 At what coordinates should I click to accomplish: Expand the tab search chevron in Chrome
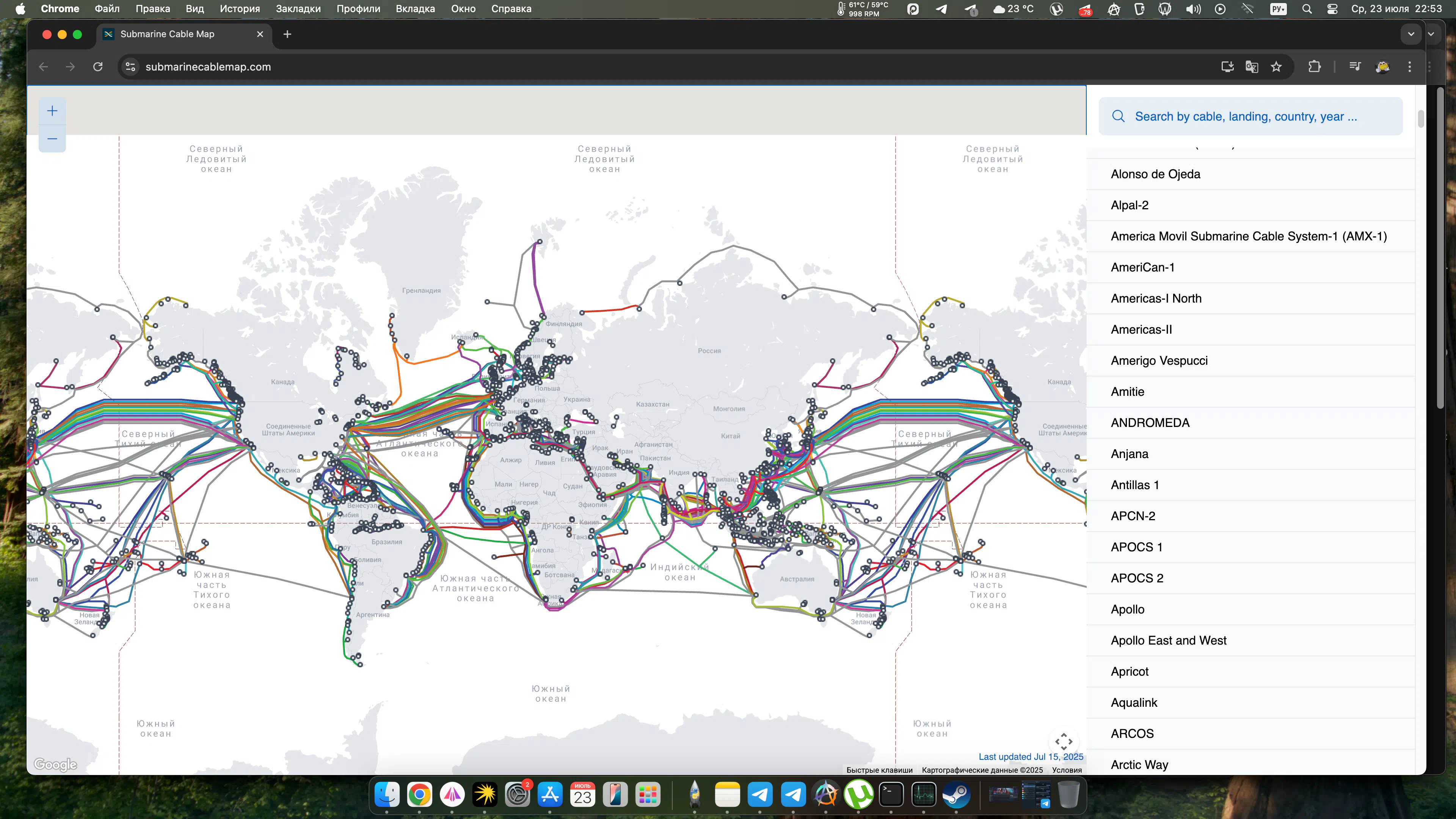click(1411, 34)
